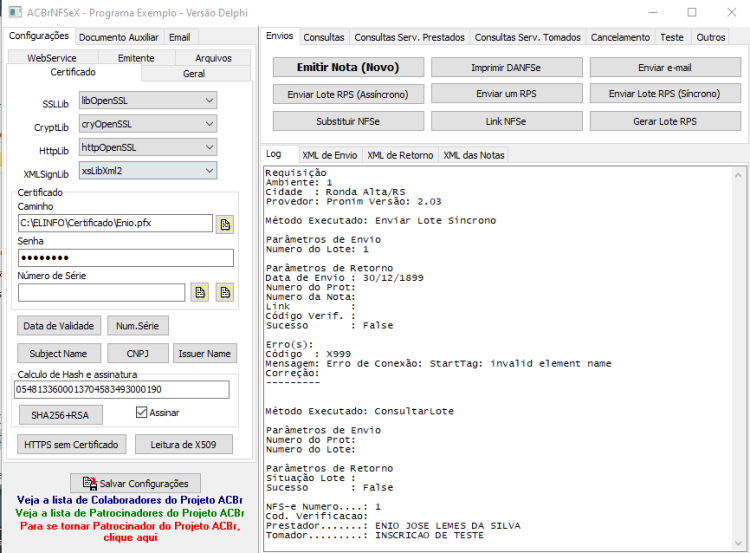This screenshot has width=750, height=553.
Task: Show the XML de Retorno tab
Action: tap(400, 155)
